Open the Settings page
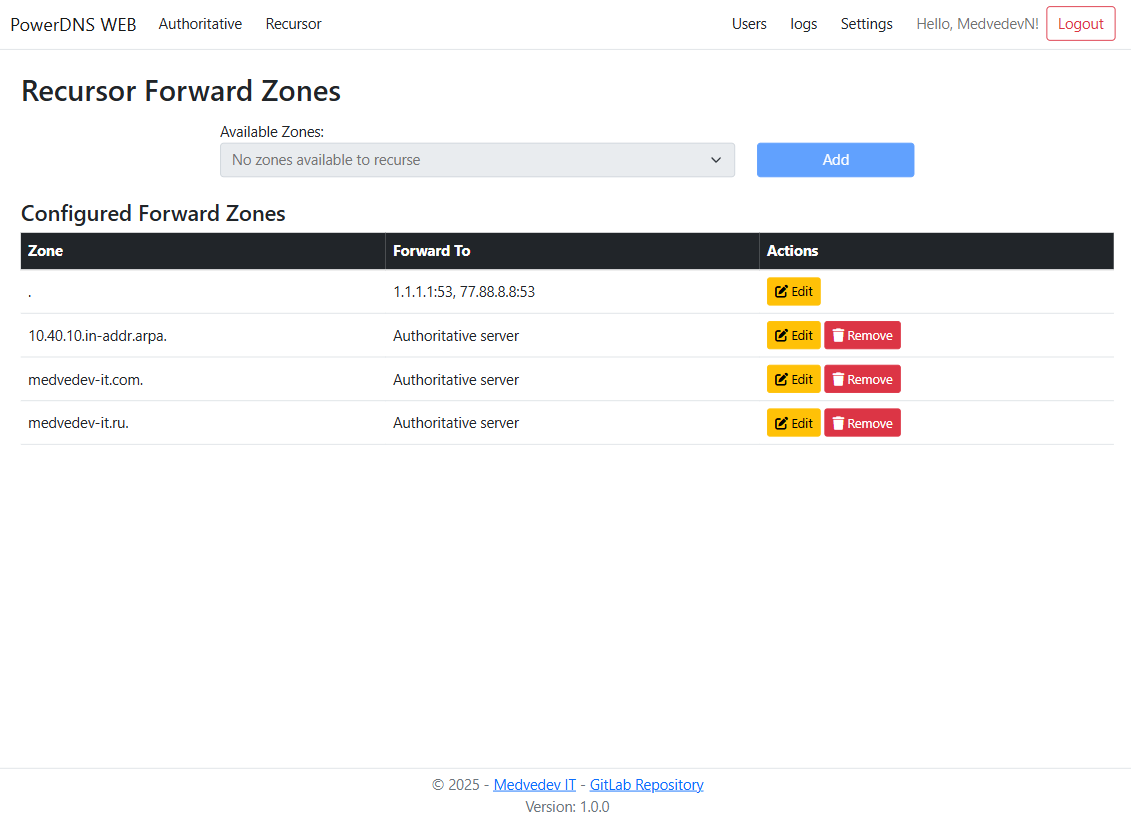Image resolution: width=1131 pixels, height=817 pixels. (866, 24)
